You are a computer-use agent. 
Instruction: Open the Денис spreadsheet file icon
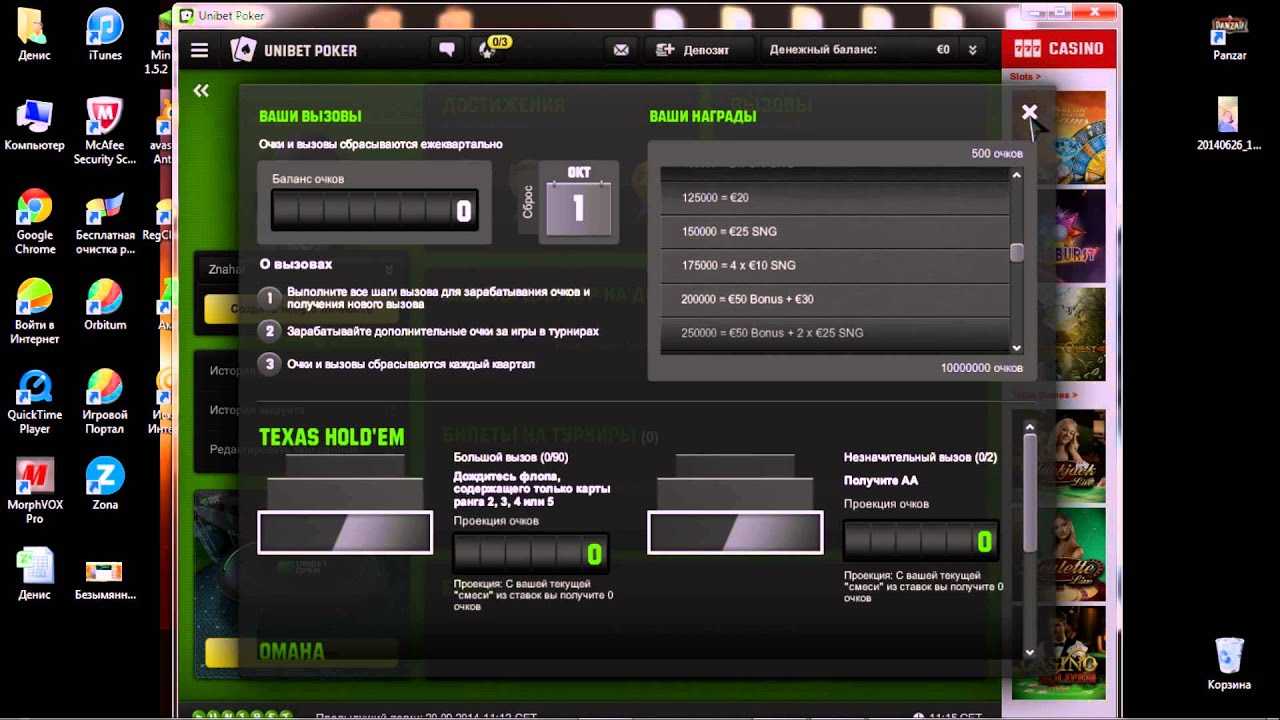coord(34,575)
